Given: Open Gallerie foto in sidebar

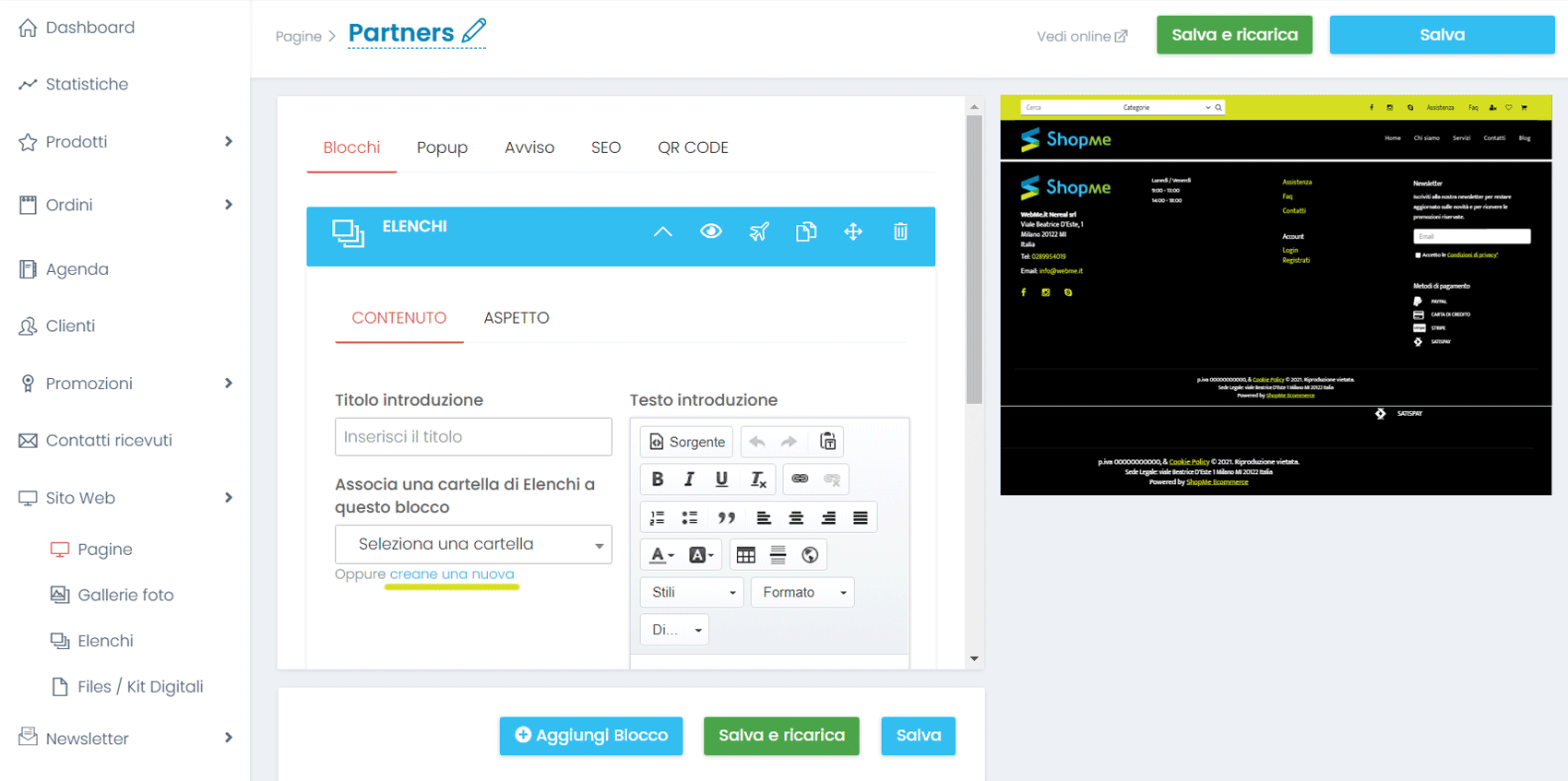Looking at the screenshot, I should tap(112, 596).
